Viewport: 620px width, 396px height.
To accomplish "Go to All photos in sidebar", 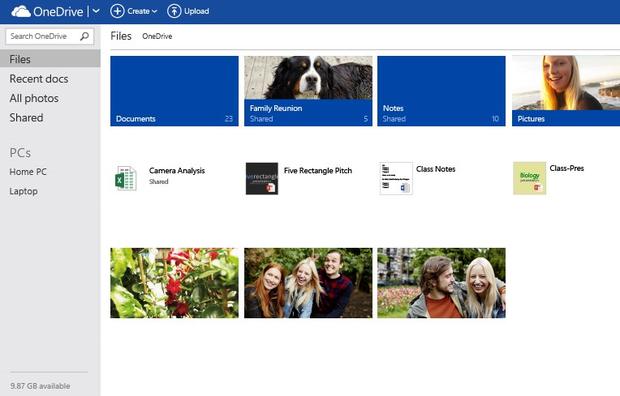I will [34, 98].
